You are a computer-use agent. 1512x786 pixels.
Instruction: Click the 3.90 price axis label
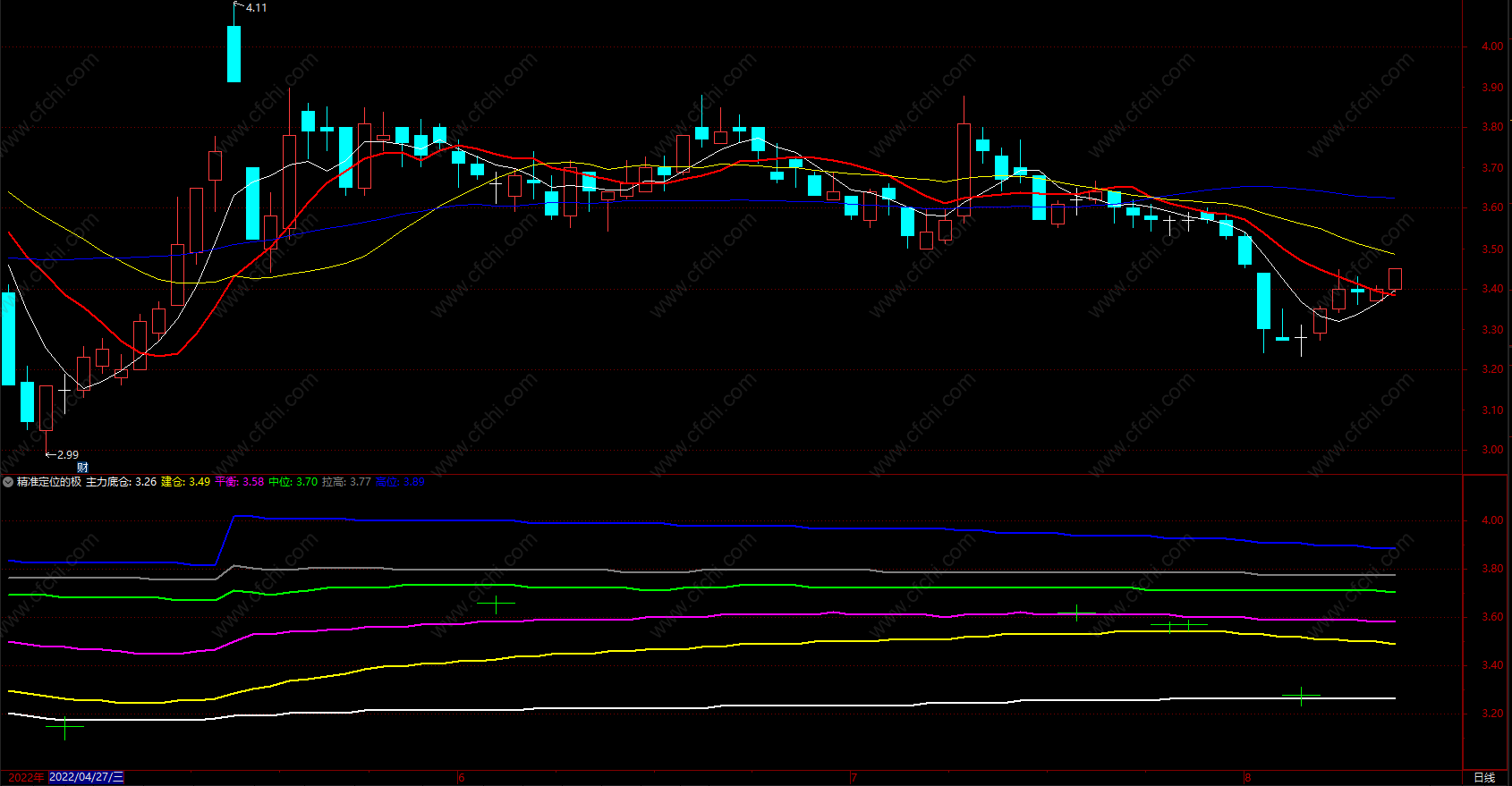1492,88
